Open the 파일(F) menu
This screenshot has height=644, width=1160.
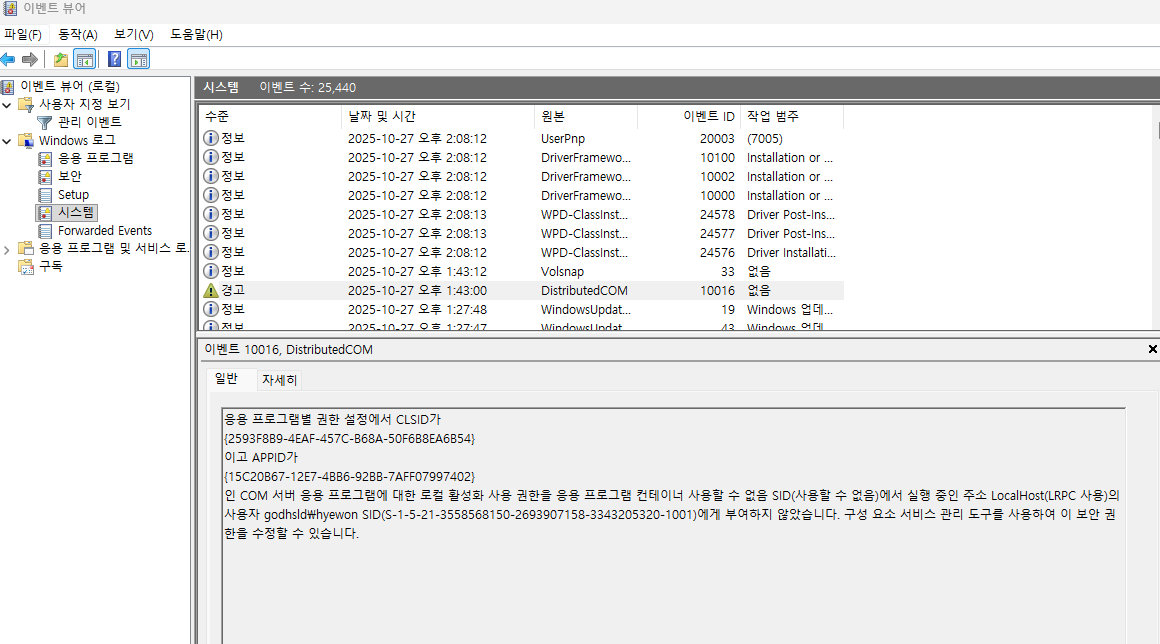(x=23, y=34)
